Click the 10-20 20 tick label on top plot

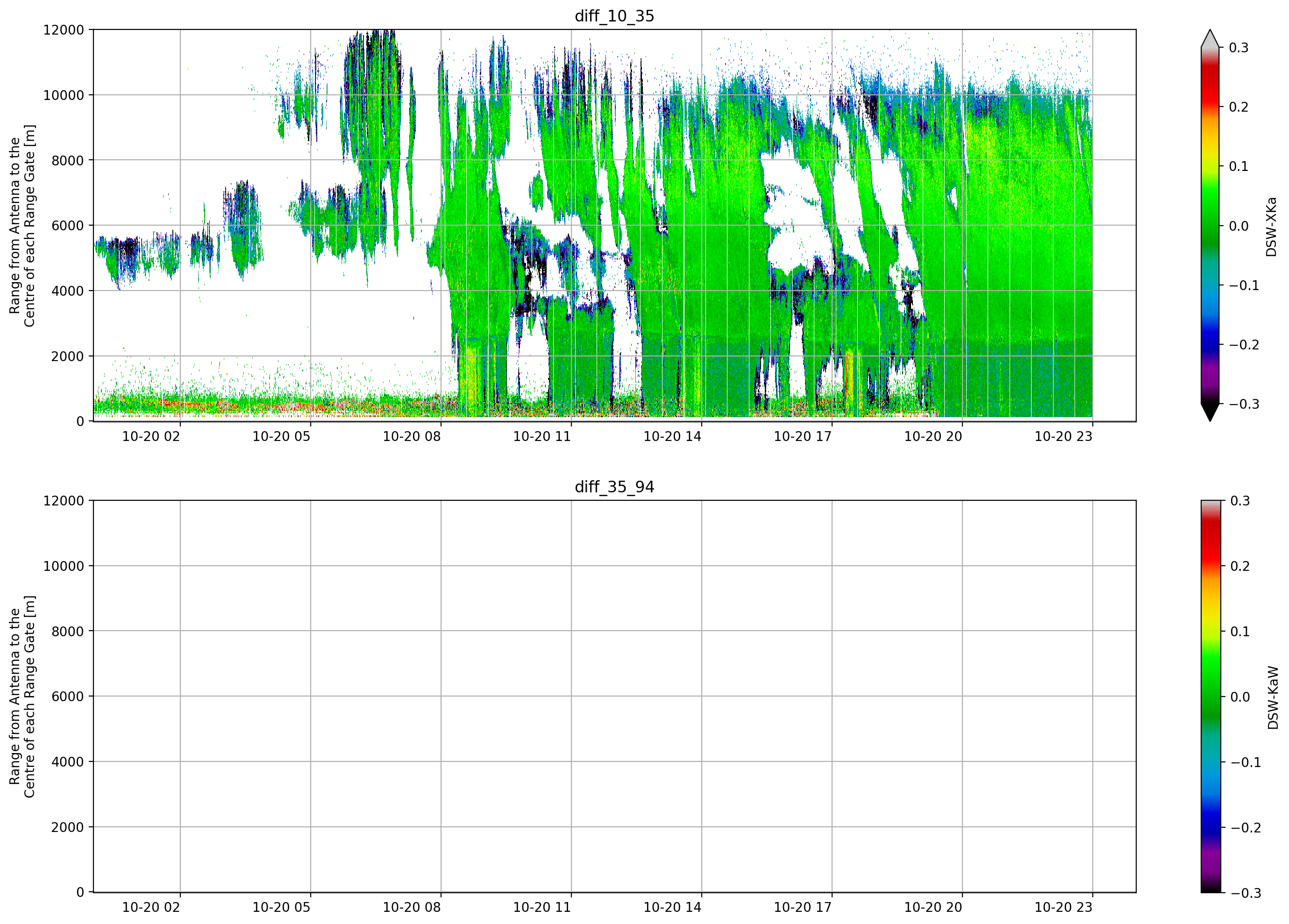tap(933, 436)
